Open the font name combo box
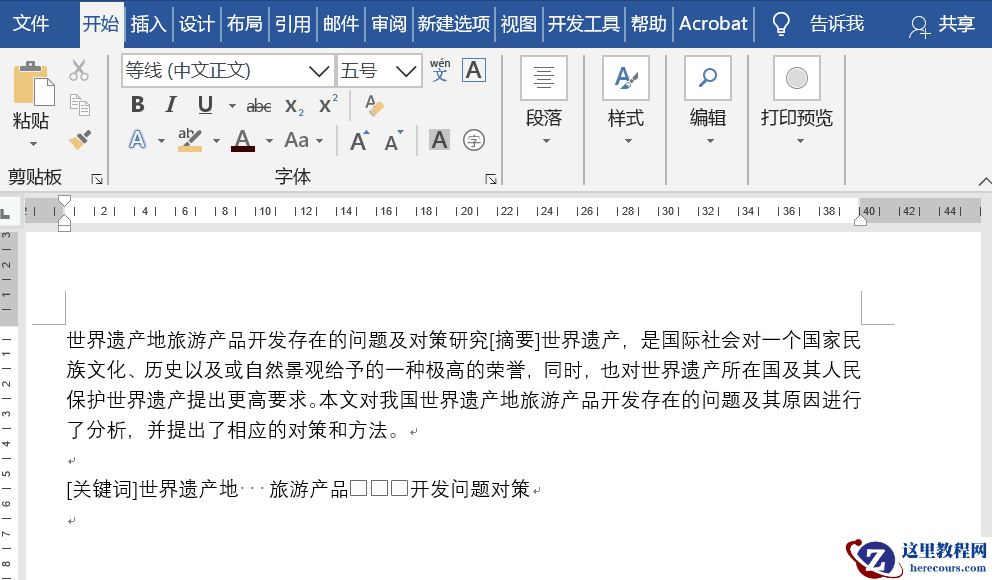992x580 pixels. 228,70
